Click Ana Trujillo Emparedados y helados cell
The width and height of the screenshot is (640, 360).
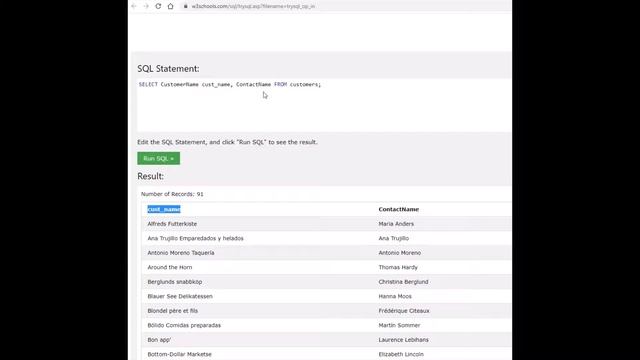(195, 238)
